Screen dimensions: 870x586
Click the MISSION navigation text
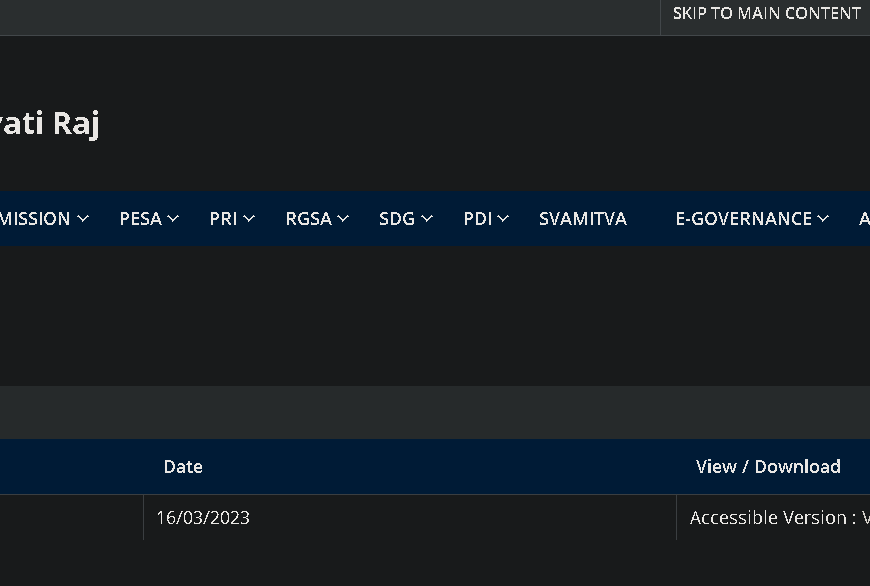coord(36,219)
